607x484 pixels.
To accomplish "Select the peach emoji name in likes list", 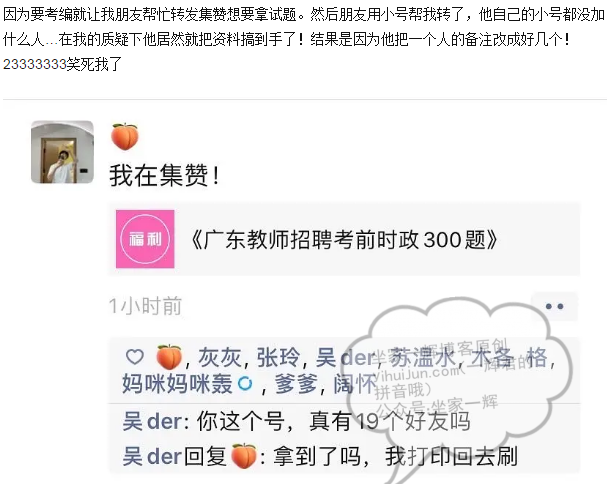I will coord(169,357).
